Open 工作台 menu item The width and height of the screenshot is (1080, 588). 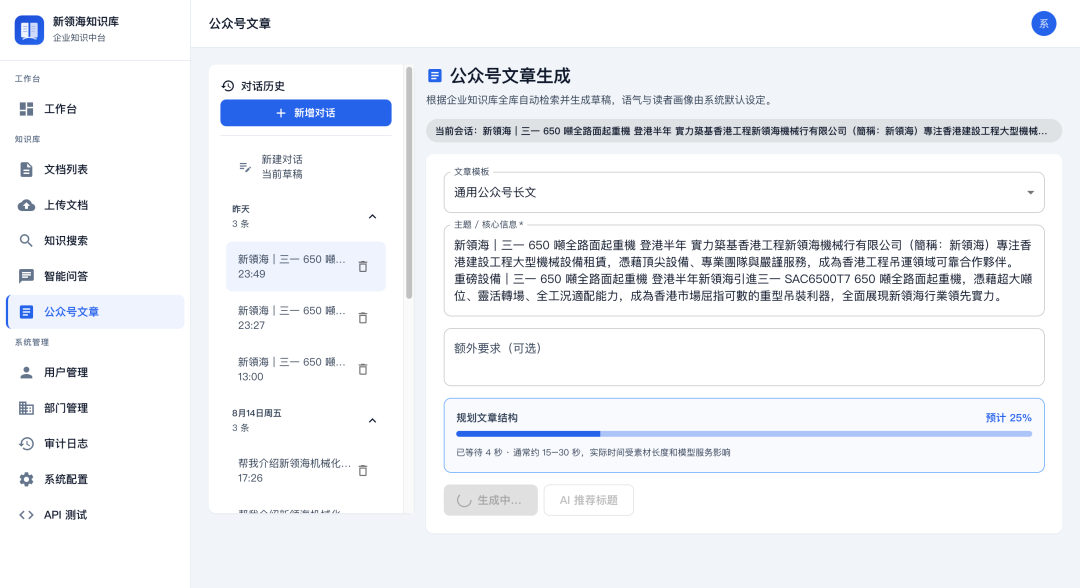(95, 109)
